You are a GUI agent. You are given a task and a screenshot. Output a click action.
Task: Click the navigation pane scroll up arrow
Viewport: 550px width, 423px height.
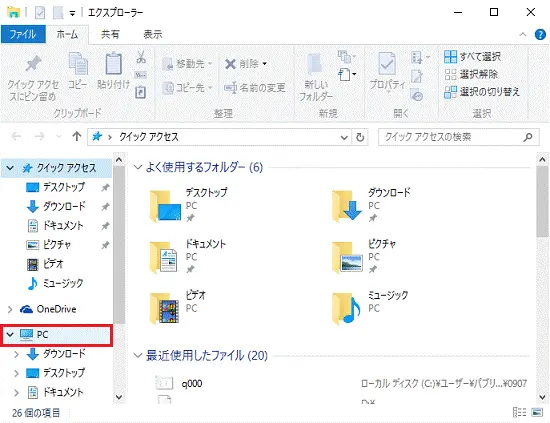tap(119, 160)
